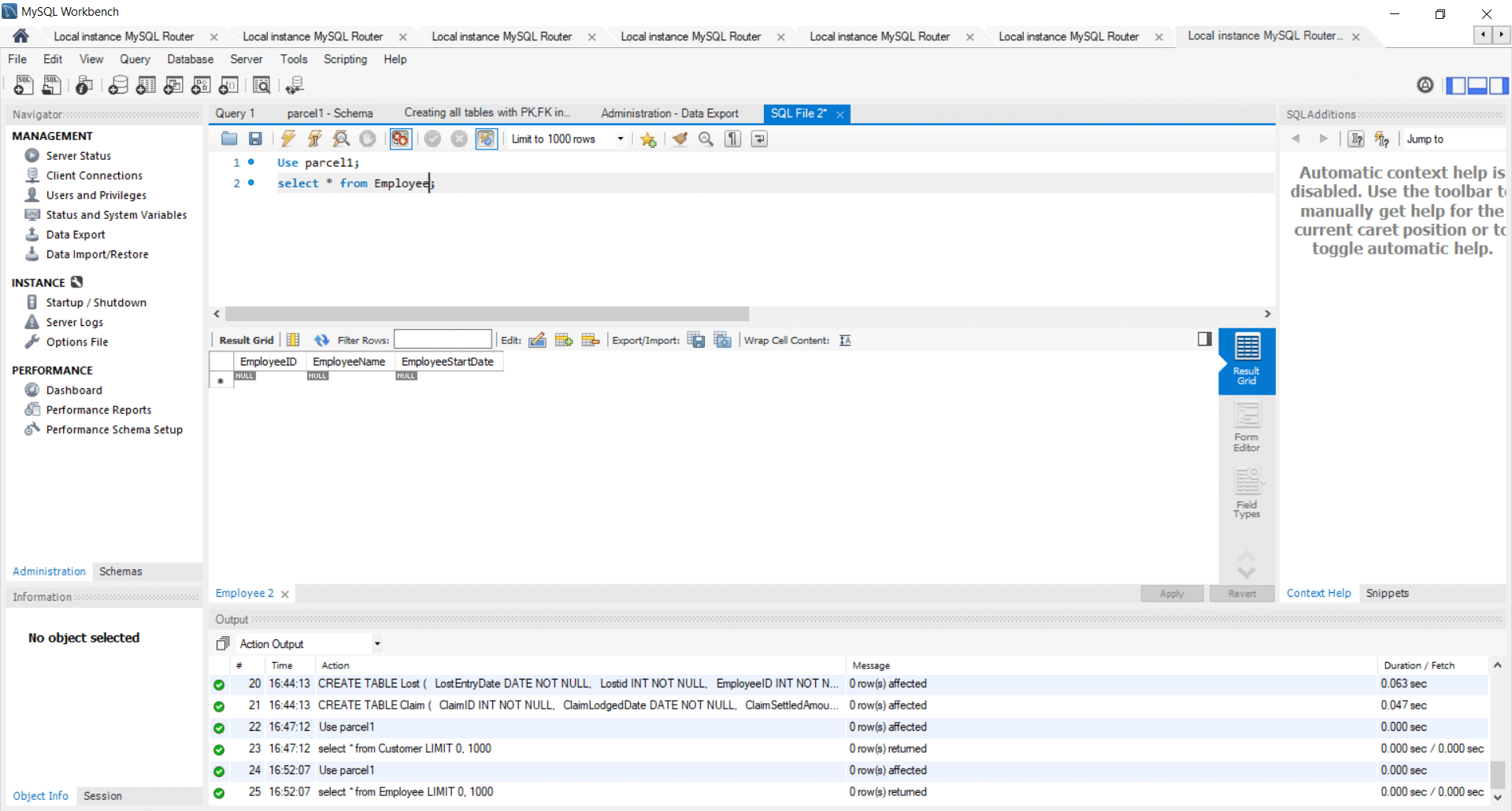
Task: Open Performance Dashboard
Action: point(74,391)
